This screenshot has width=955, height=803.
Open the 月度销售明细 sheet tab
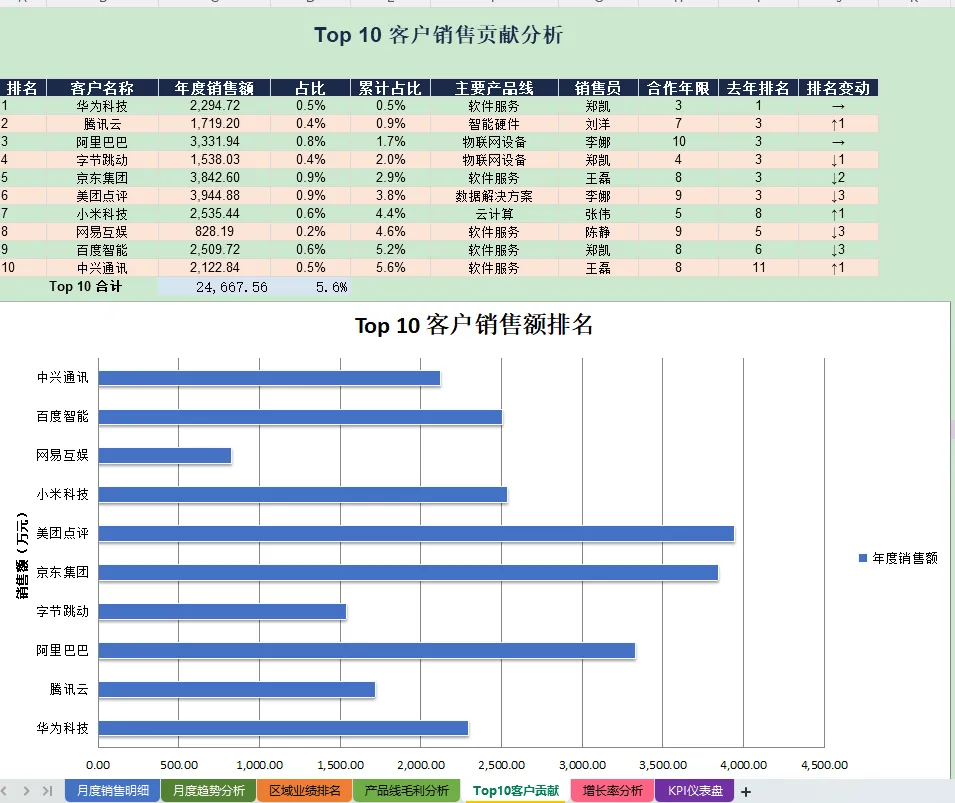click(x=113, y=791)
